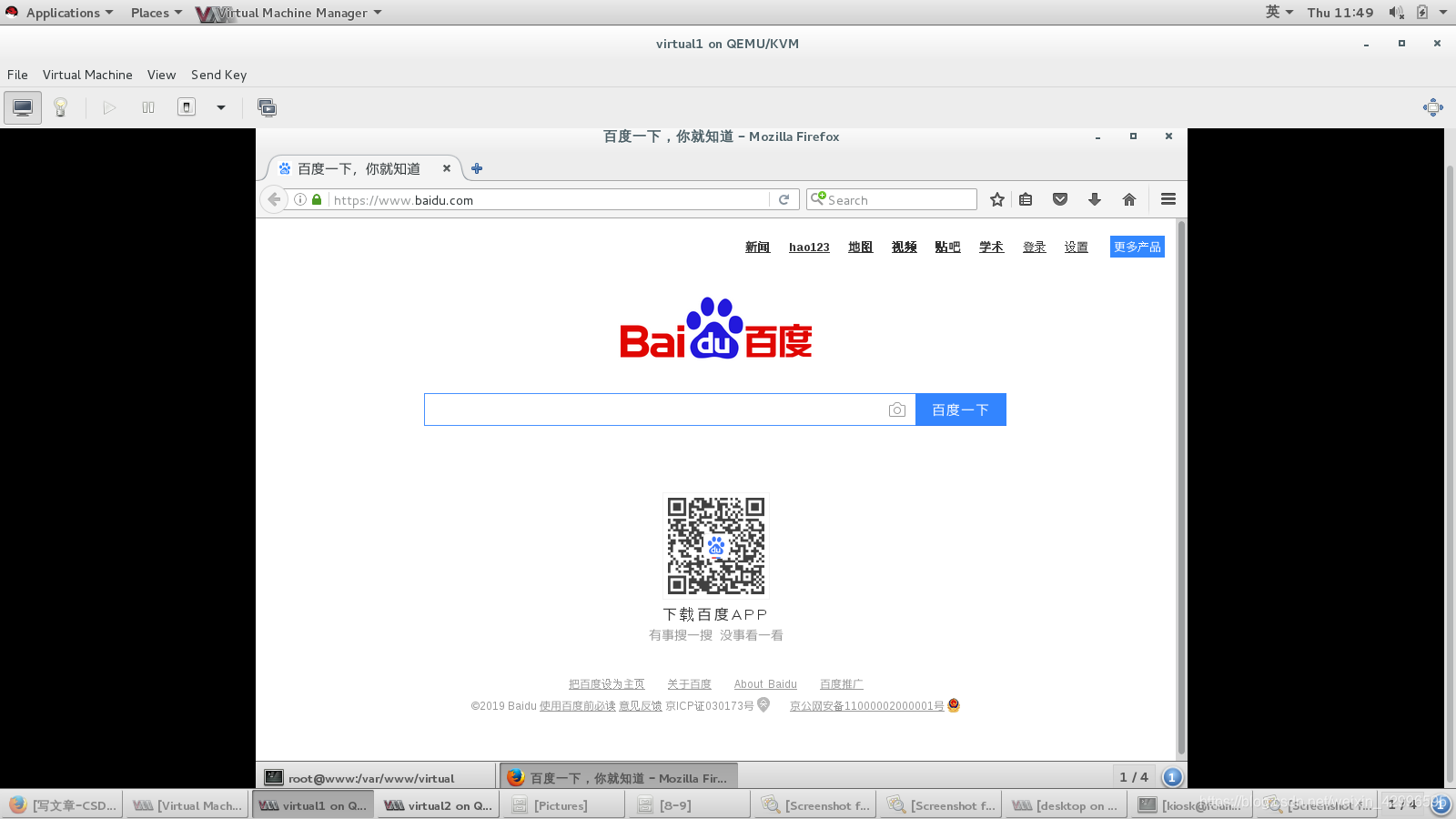Image resolution: width=1456 pixels, height=819 pixels.
Task: Open Firefox hamburger menu
Action: [x=1168, y=199]
